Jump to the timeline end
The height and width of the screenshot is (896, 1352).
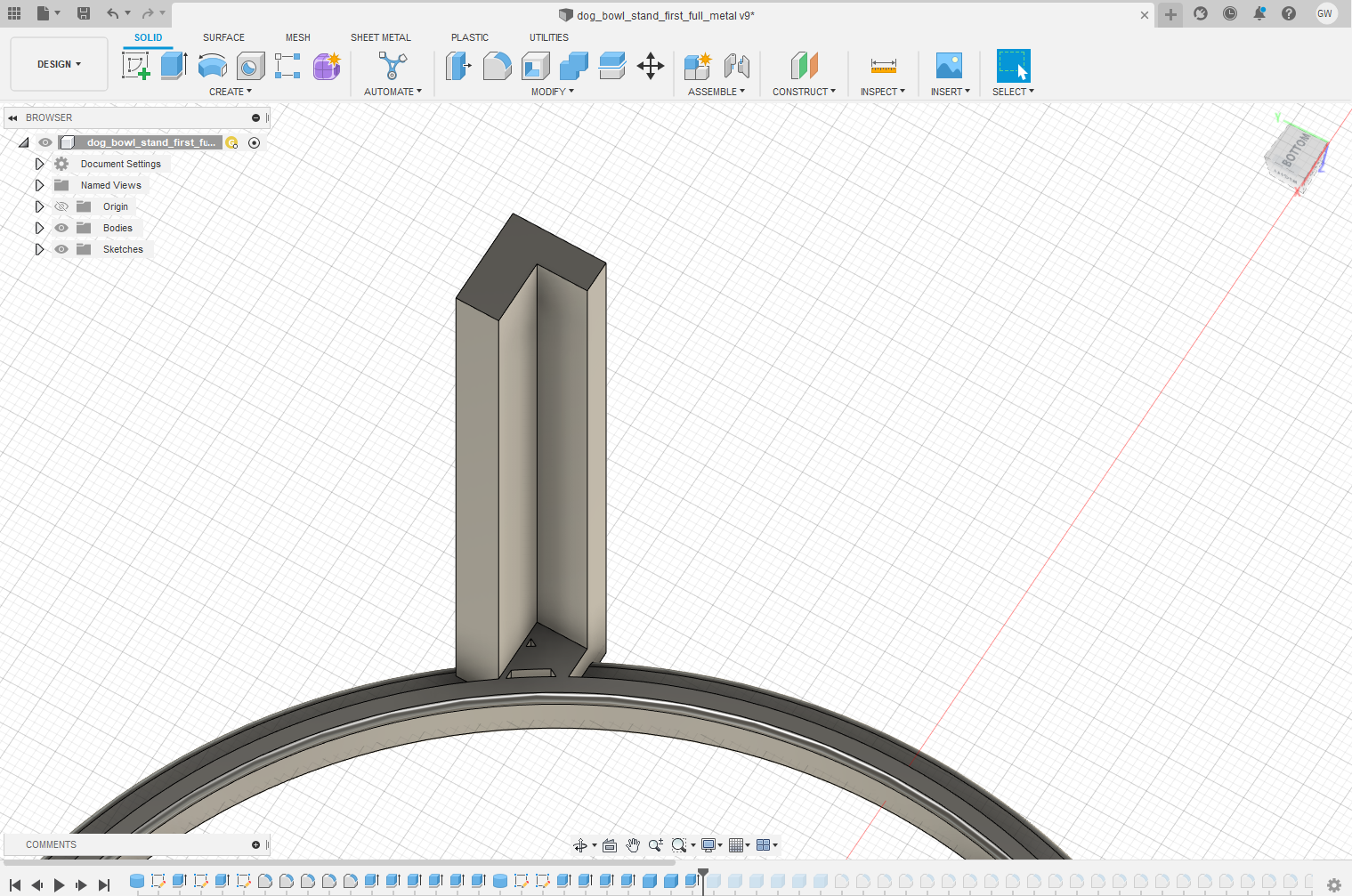click(104, 885)
